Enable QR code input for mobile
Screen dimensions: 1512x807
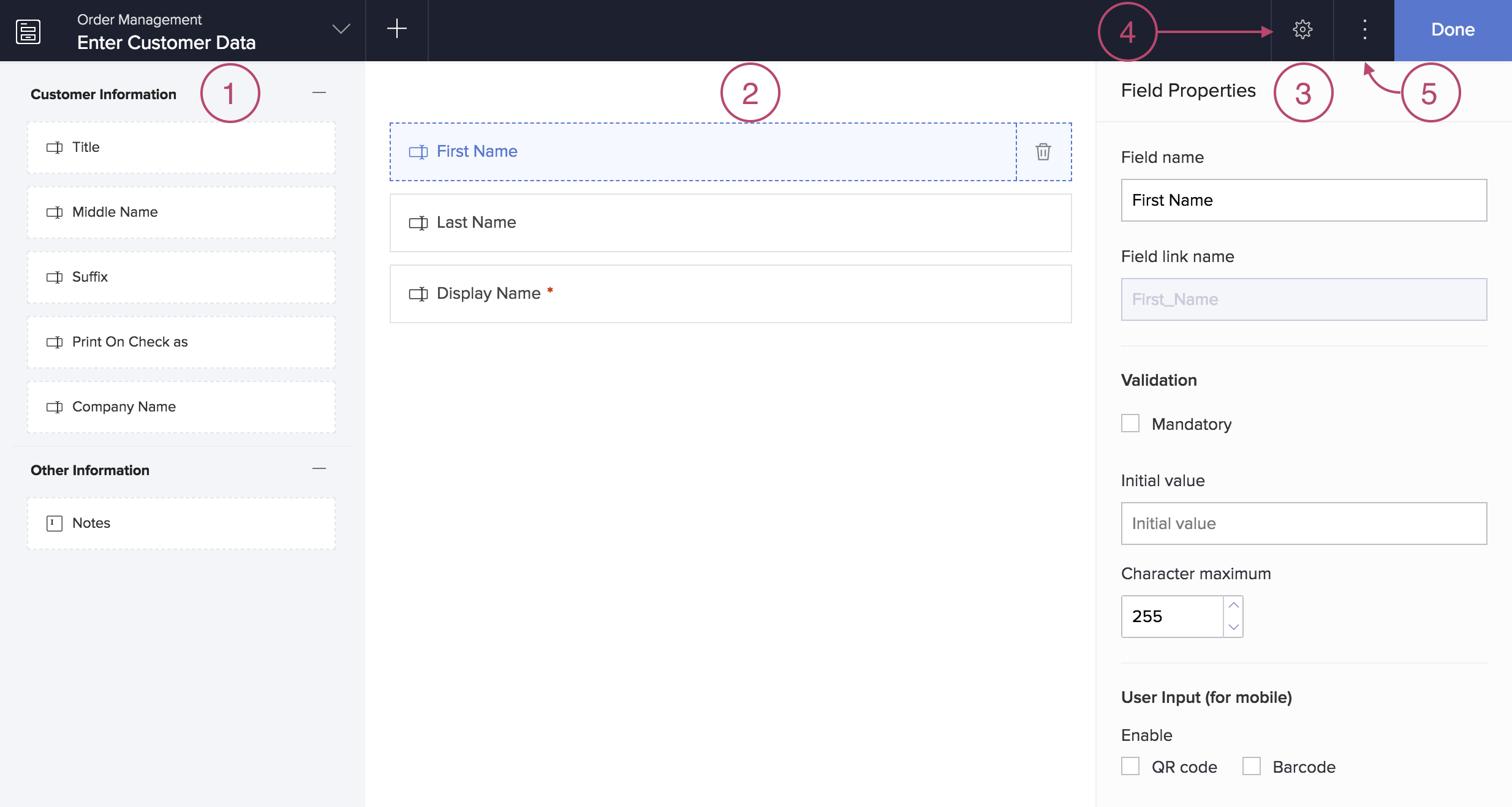coord(1130,767)
